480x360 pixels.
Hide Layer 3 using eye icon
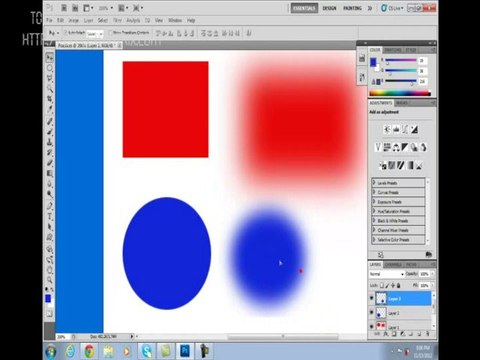372,298
